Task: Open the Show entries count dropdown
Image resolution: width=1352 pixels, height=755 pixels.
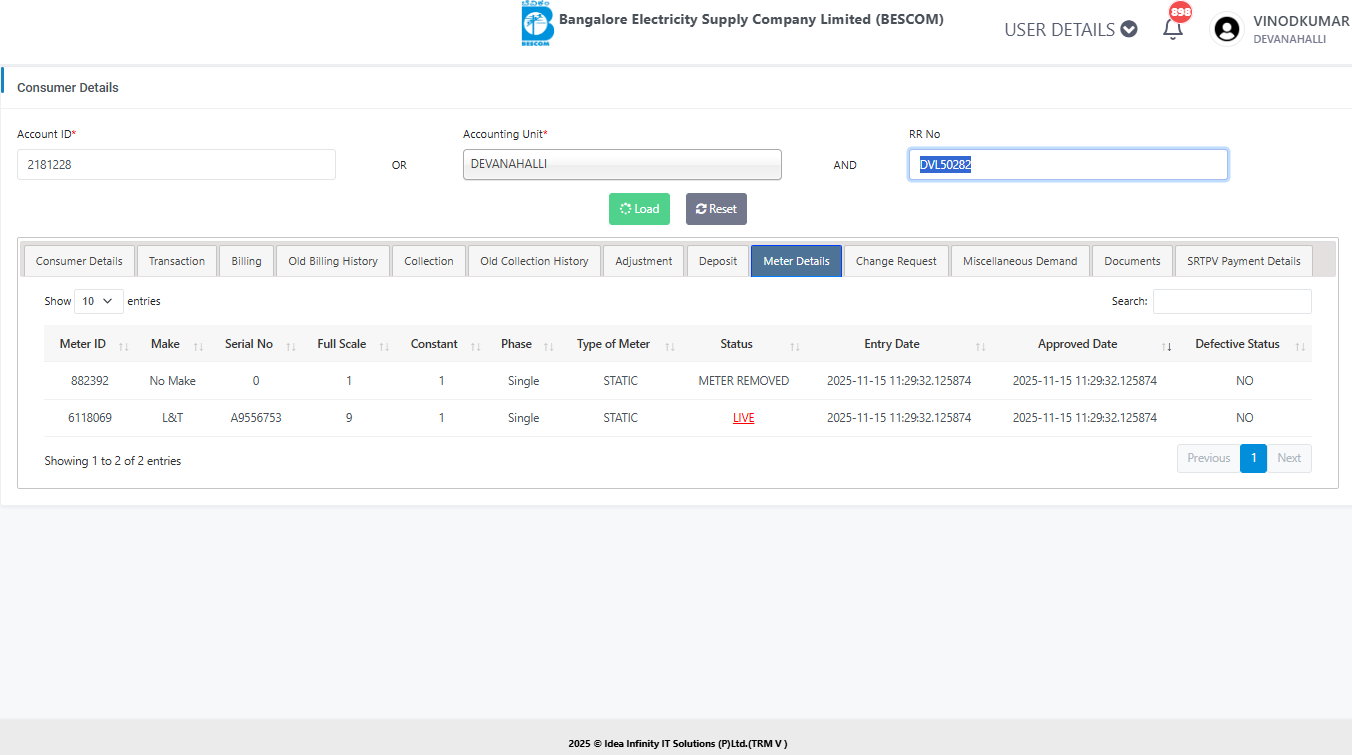Action: 98,301
